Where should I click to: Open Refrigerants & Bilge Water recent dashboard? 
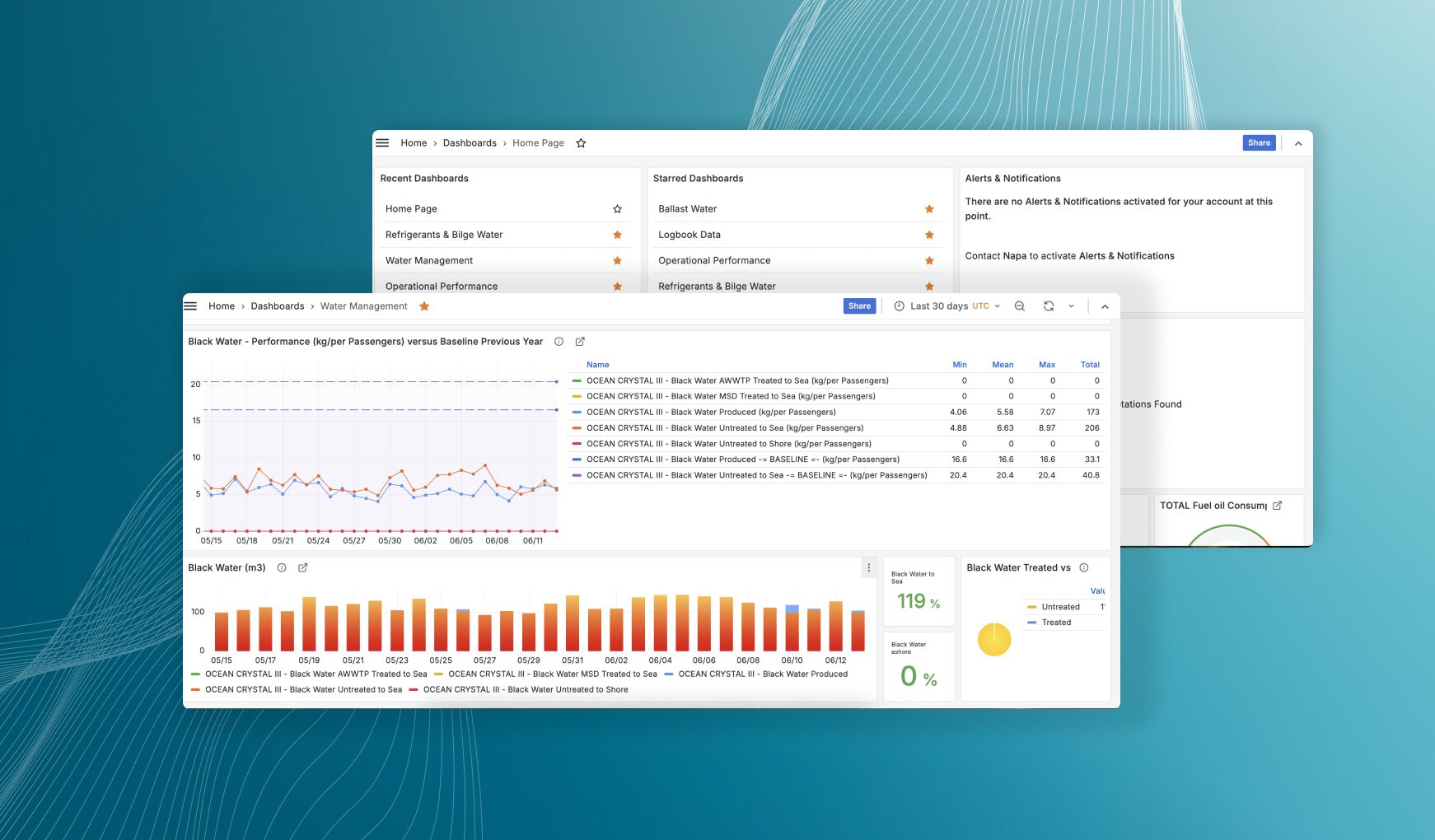pos(444,235)
